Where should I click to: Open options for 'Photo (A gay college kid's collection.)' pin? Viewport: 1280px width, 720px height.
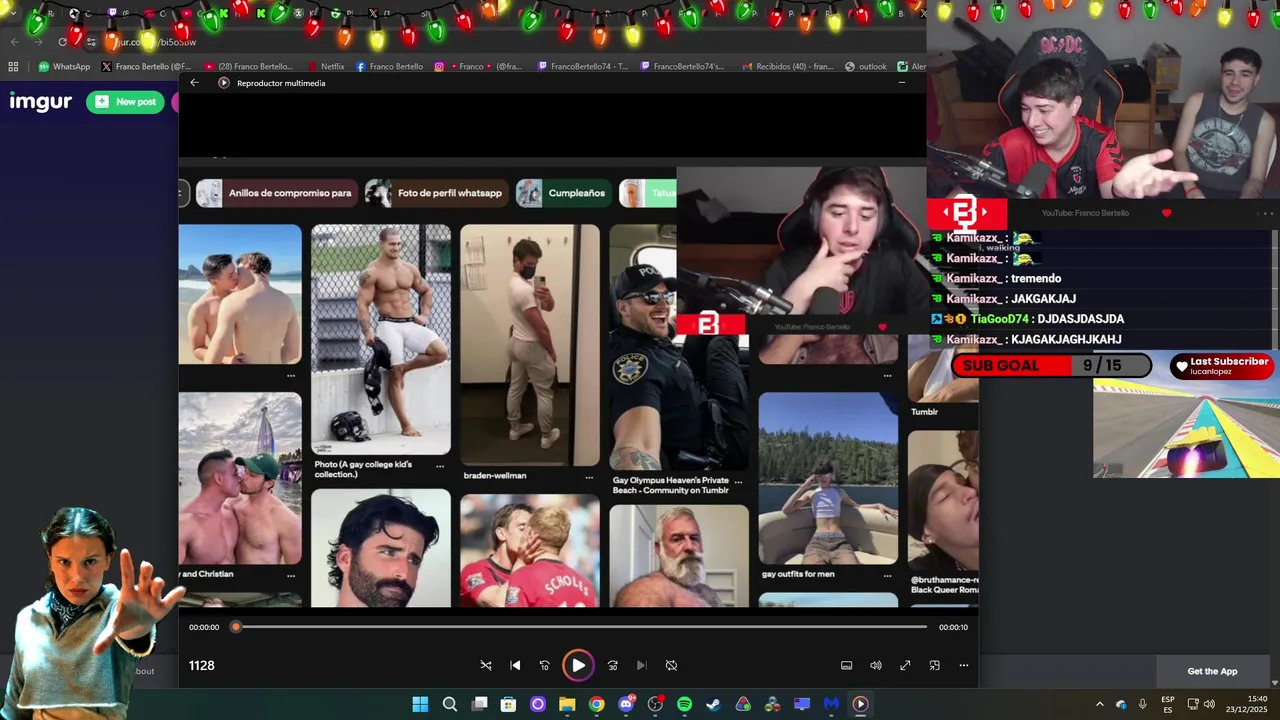(440, 466)
